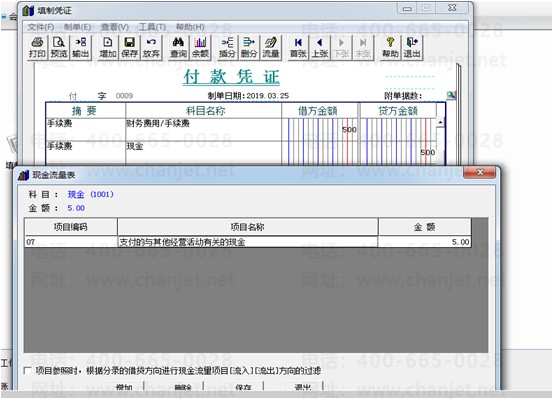Viewport: 553px width, 399px height.
Task: Open the 文件(F) menu
Action: (41, 27)
